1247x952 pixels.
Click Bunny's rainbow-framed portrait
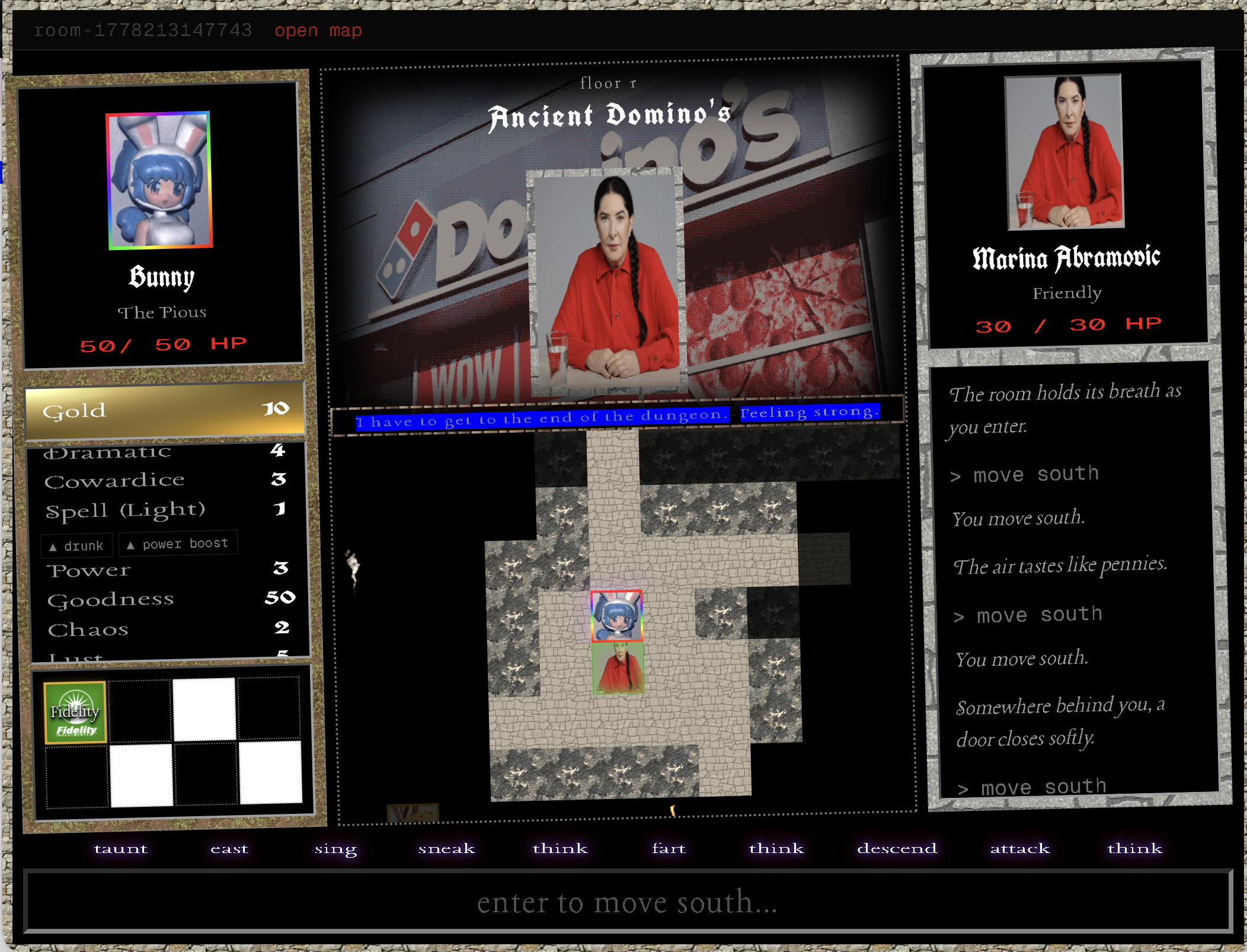159,180
